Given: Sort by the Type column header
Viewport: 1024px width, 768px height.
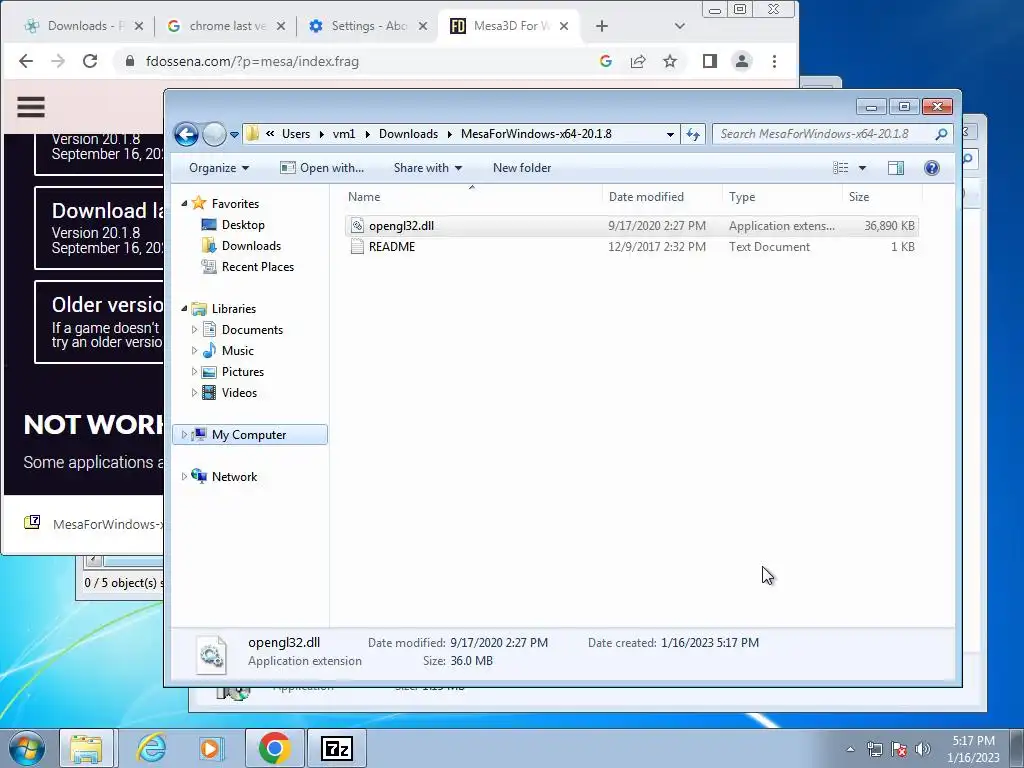Looking at the screenshot, I should tap(782, 197).
